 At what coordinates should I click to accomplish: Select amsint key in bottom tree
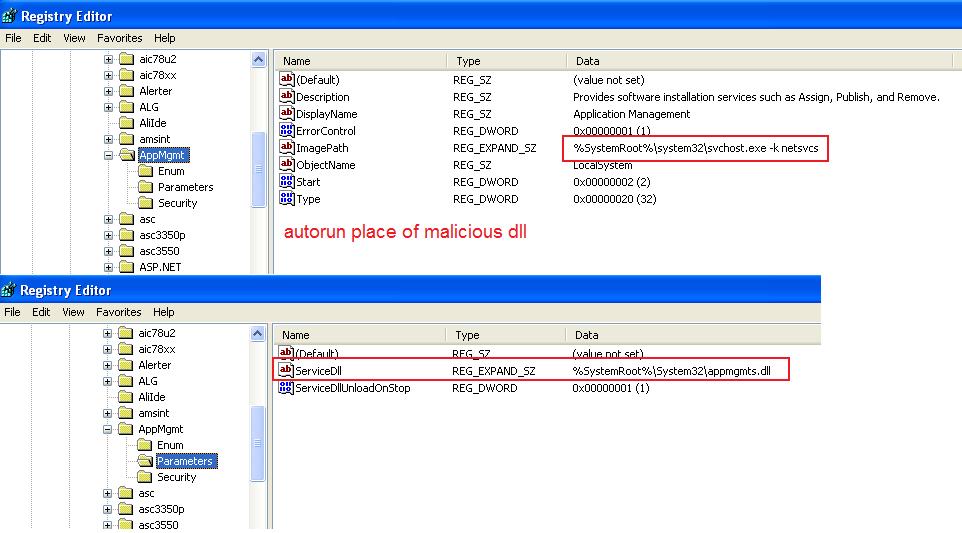tap(153, 413)
